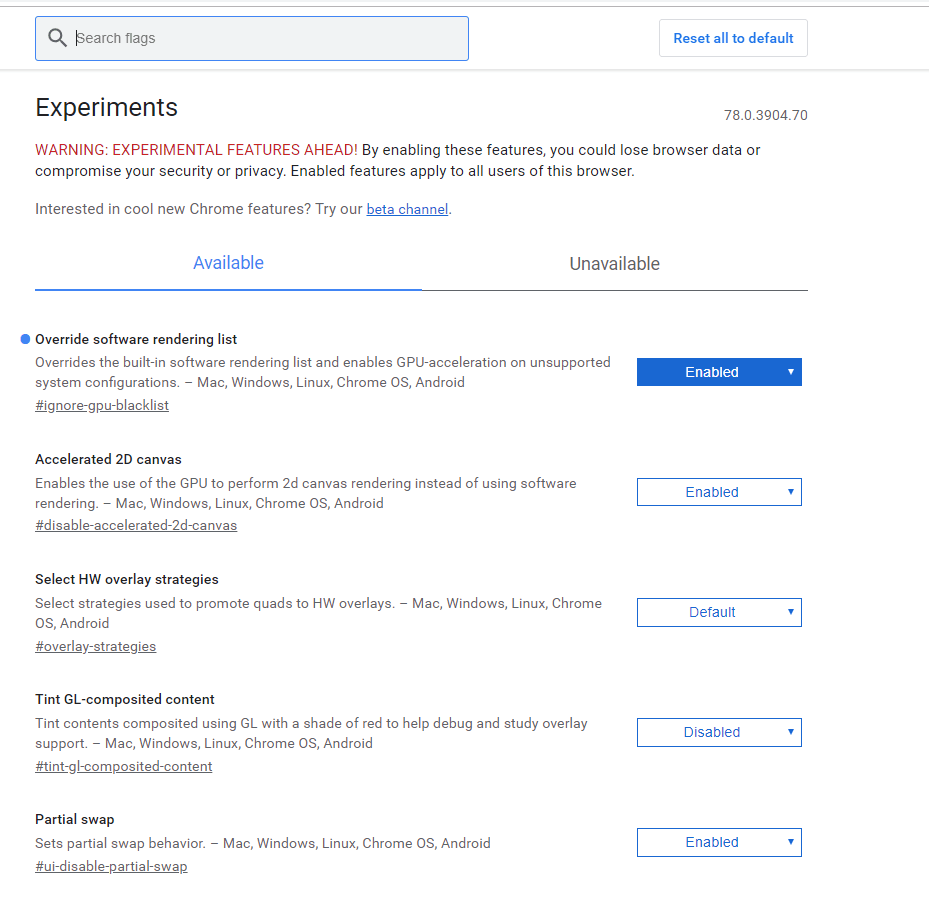Viewport: 929px width, 904px height.
Task: Open the Accelerated 2D canvas setting dropdown
Action: pyautogui.click(x=719, y=491)
